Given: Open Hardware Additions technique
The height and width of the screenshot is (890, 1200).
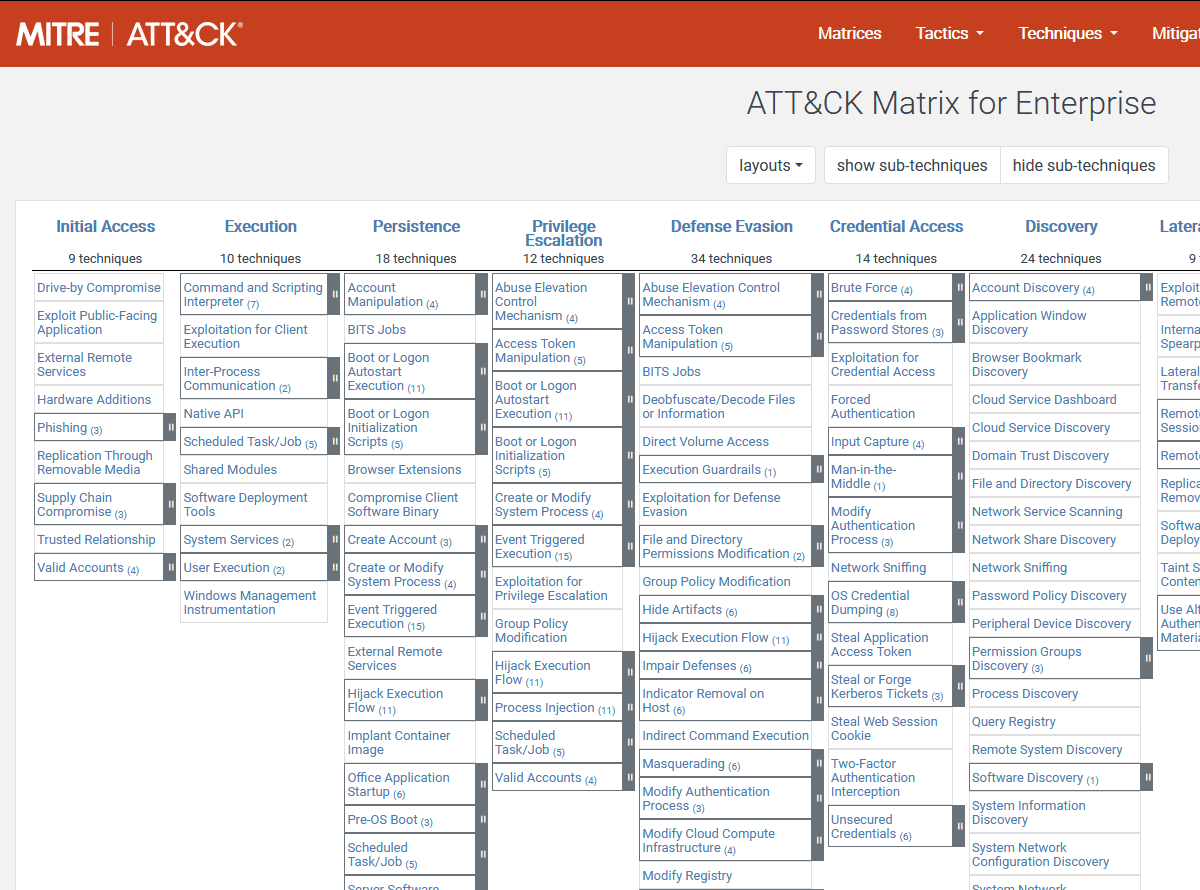Looking at the screenshot, I should pos(94,399).
